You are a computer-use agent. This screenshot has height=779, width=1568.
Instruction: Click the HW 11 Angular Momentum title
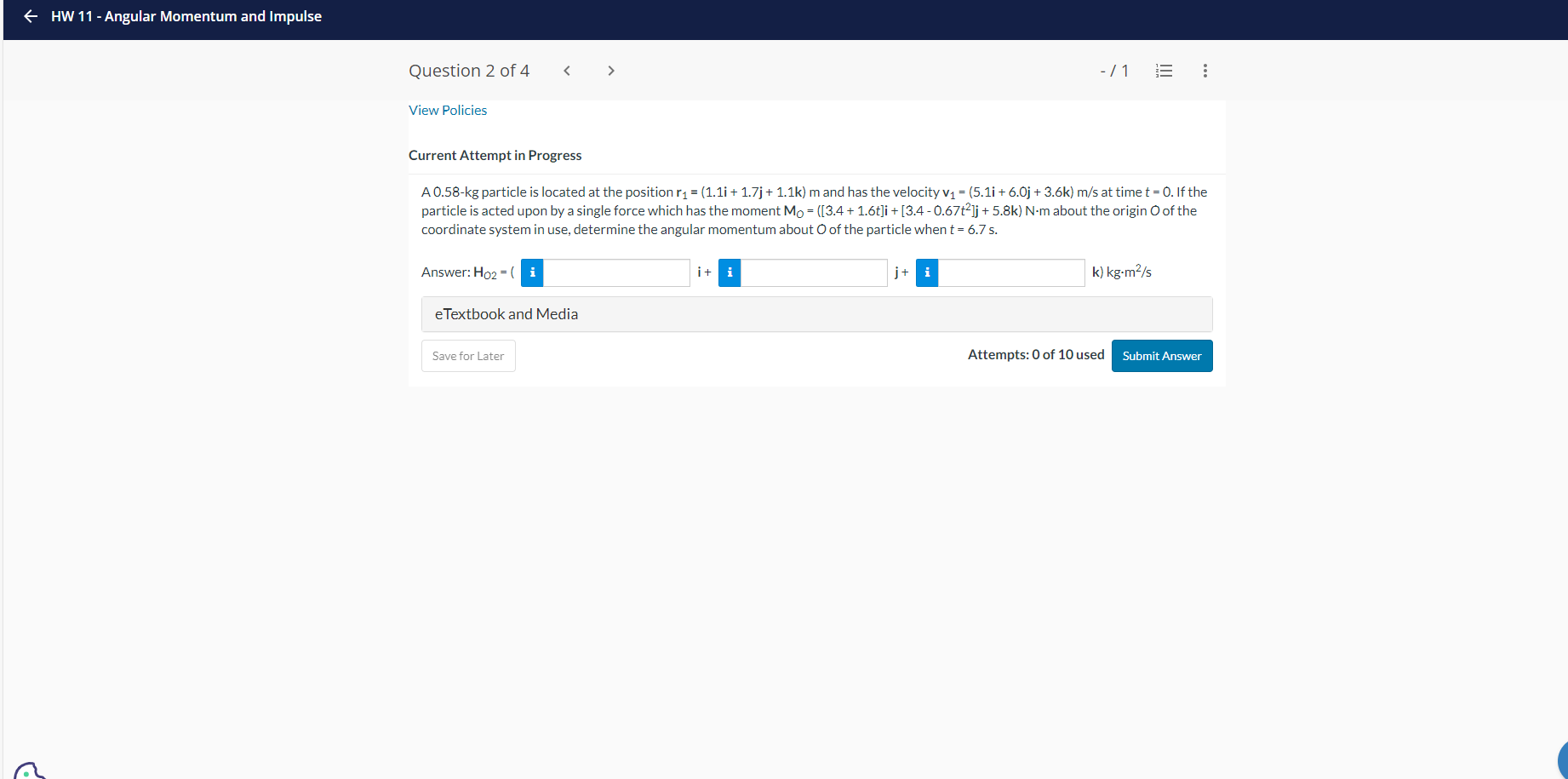(186, 16)
